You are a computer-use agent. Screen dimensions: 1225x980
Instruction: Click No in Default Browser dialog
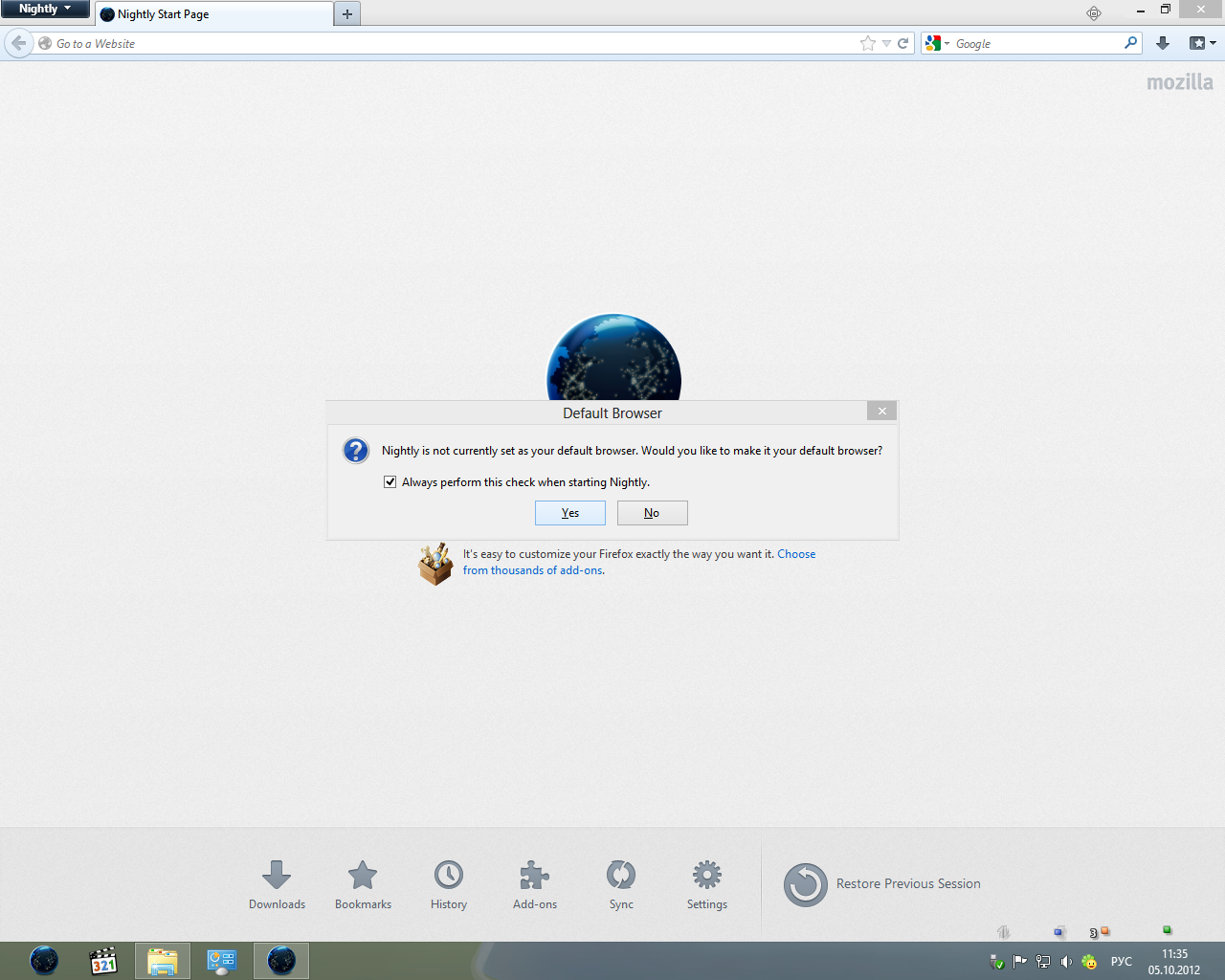pyautogui.click(x=652, y=513)
